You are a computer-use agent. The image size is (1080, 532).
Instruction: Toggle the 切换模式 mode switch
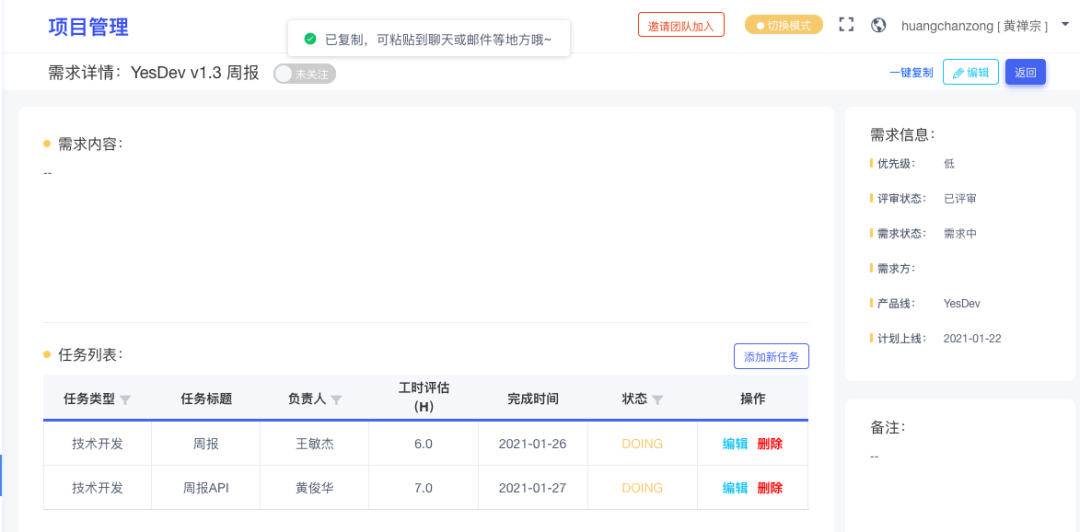click(784, 25)
